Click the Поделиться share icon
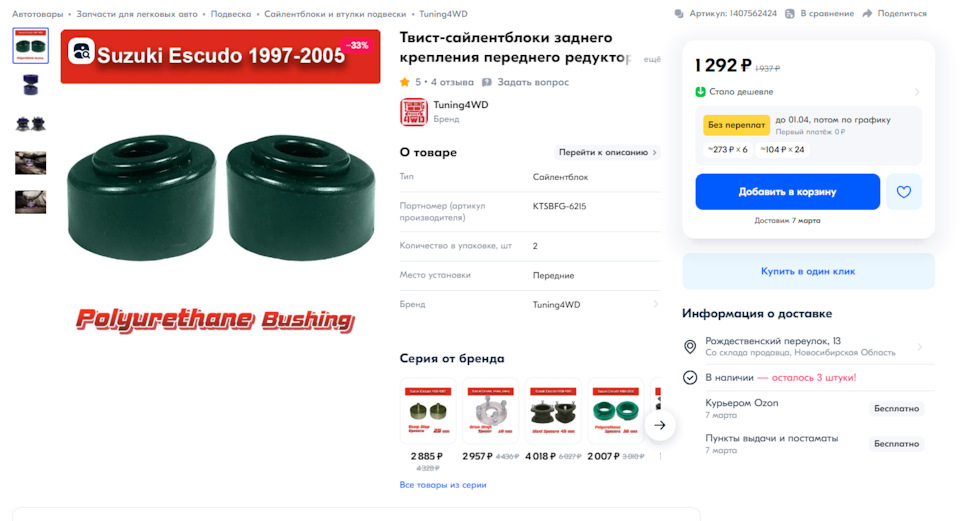Viewport: 960px width, 521px height. [x=868, y=14]
